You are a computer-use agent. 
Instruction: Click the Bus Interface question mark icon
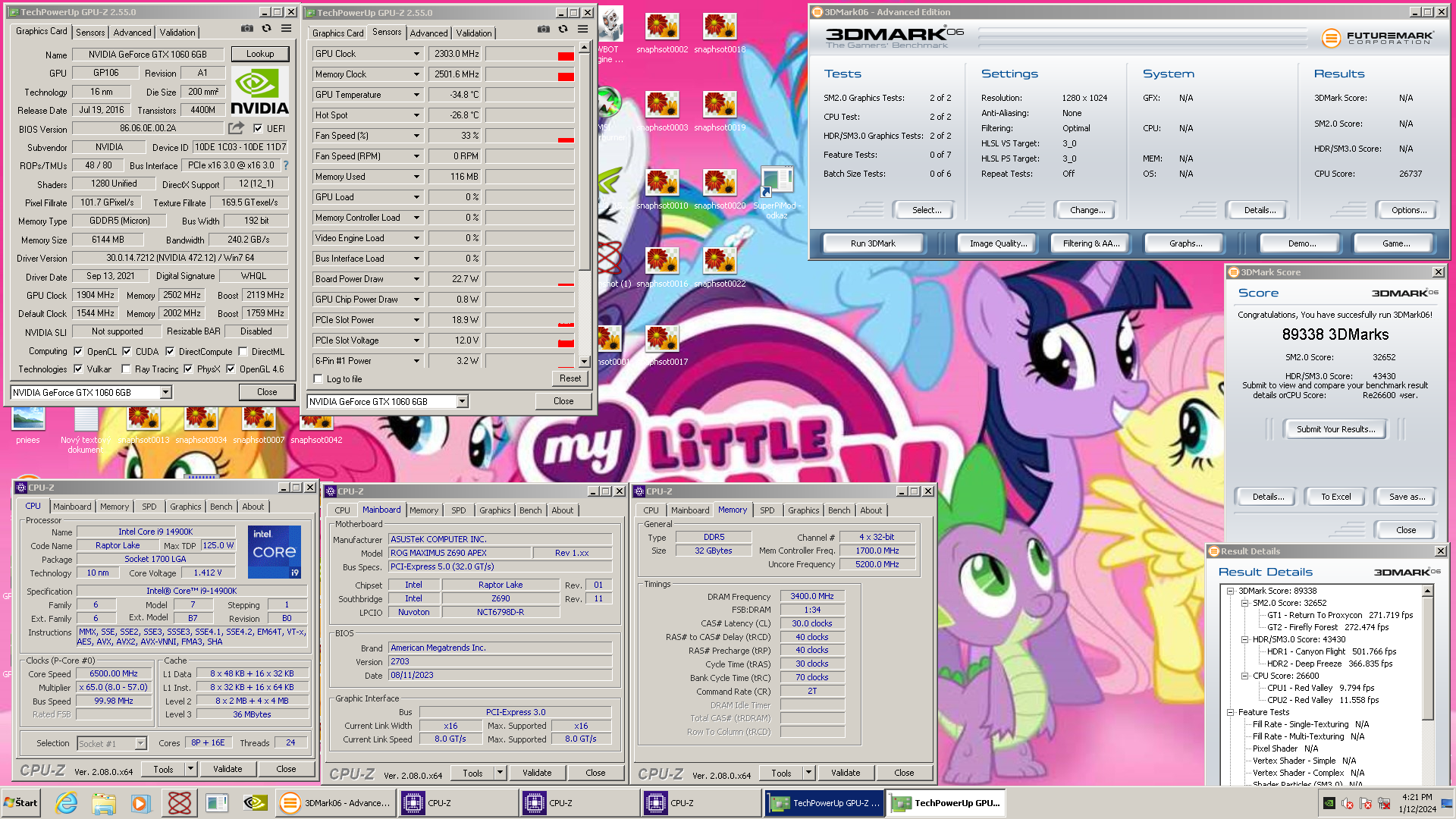(x=286, y=165)
